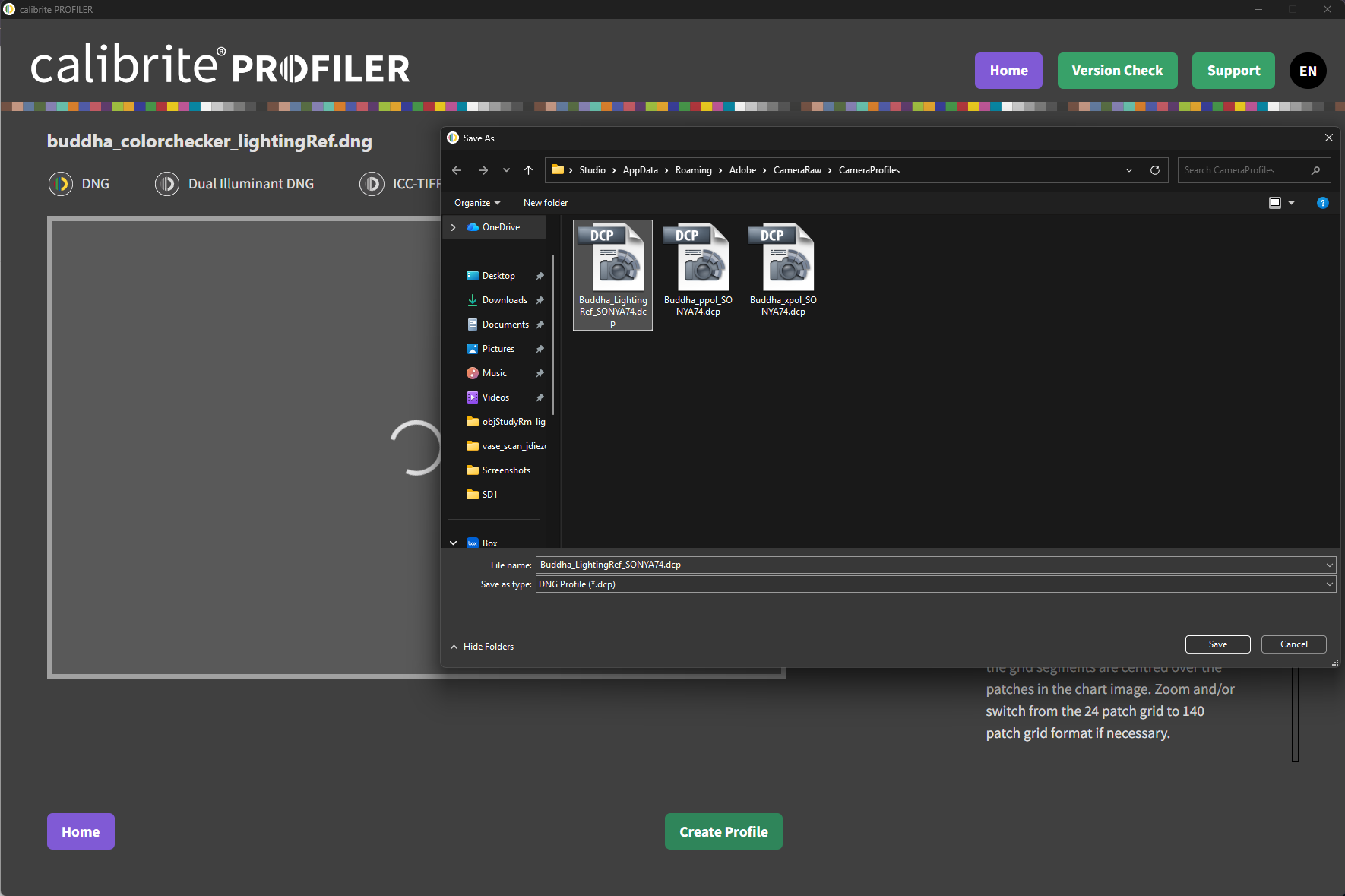Viewport: 1345px width, 896px height.
Task: Select the Buddha_xpol_SONYA74.dcp file
Action: [783, 271]
